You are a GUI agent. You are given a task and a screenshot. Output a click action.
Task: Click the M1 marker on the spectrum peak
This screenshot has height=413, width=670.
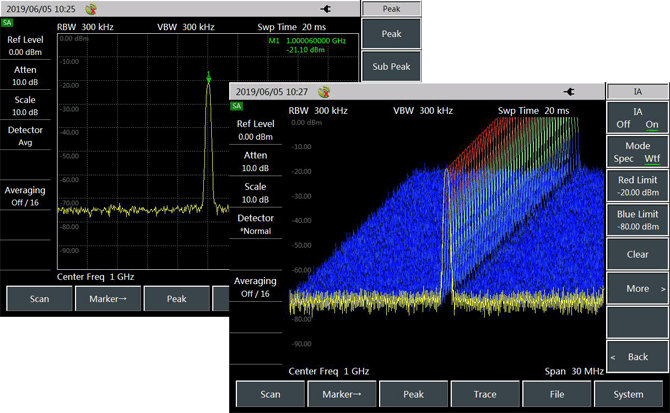point(209,77)
